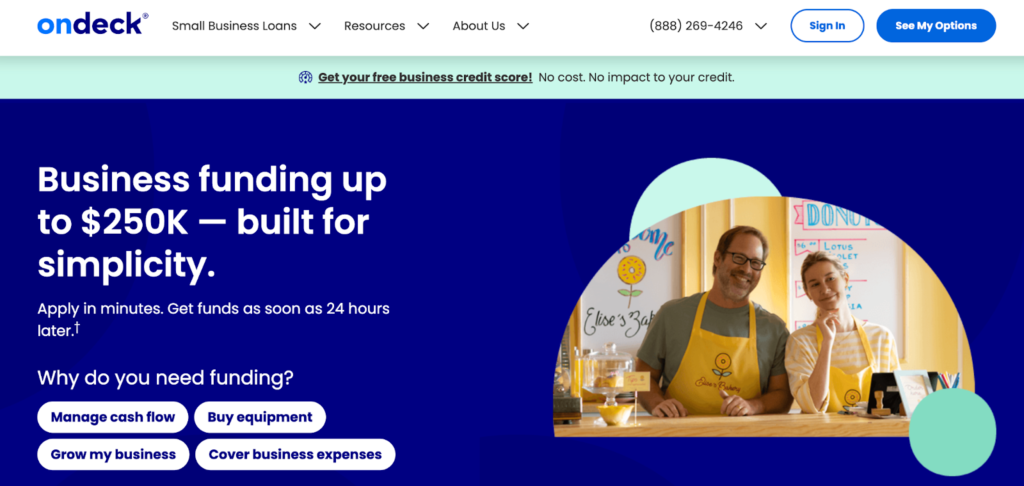This screenshot has width=1024, height=486.
Task: Click the OnDeck logo
Action: point(93,25)
